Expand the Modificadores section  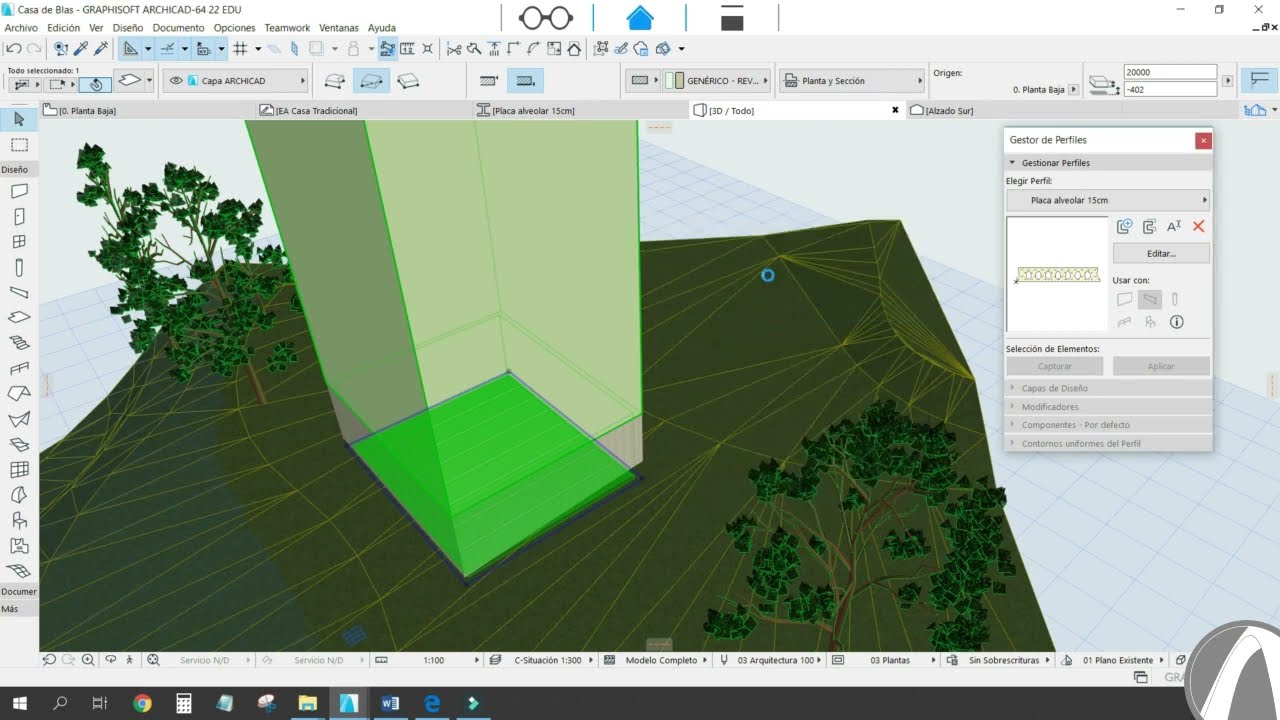pos(1108,407)
